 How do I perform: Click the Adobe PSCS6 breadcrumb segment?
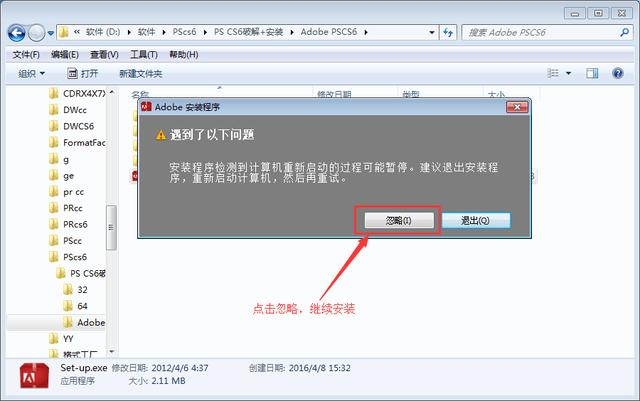pyautogui.click(x=329, y=32)
